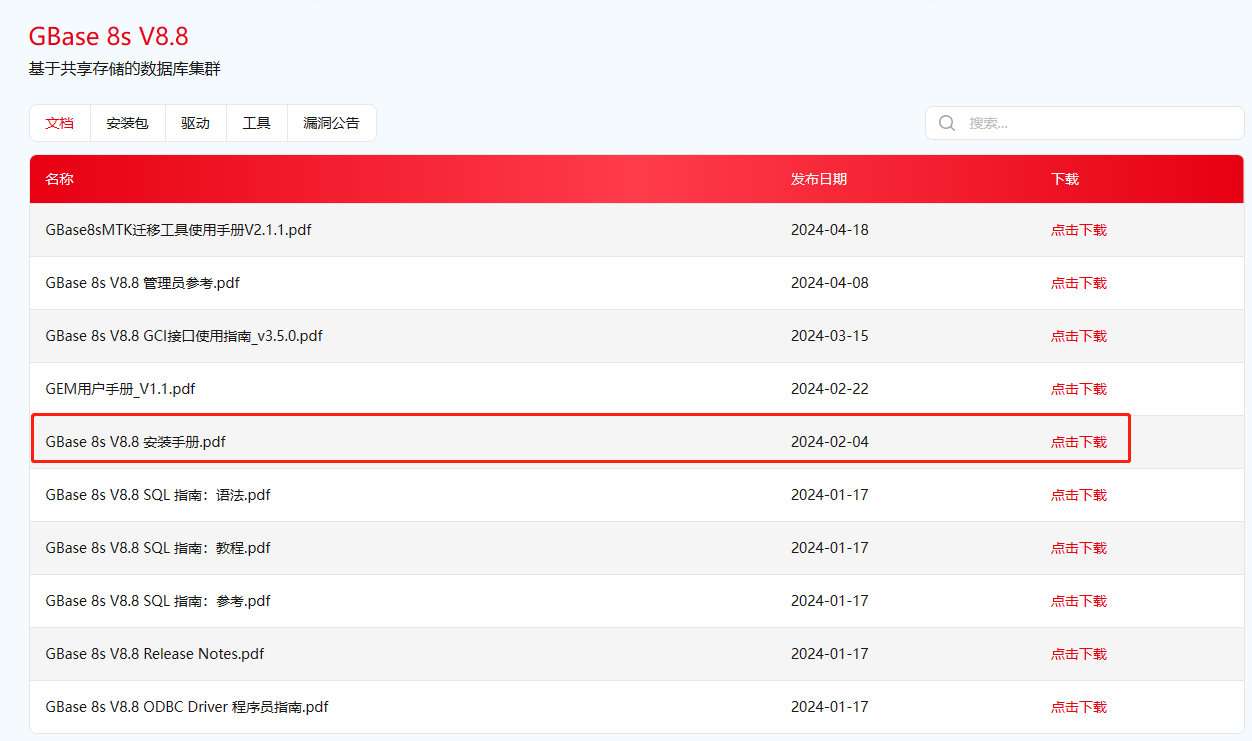
Task: Click the date 2024-03-15
Action: tap(830, 336)
